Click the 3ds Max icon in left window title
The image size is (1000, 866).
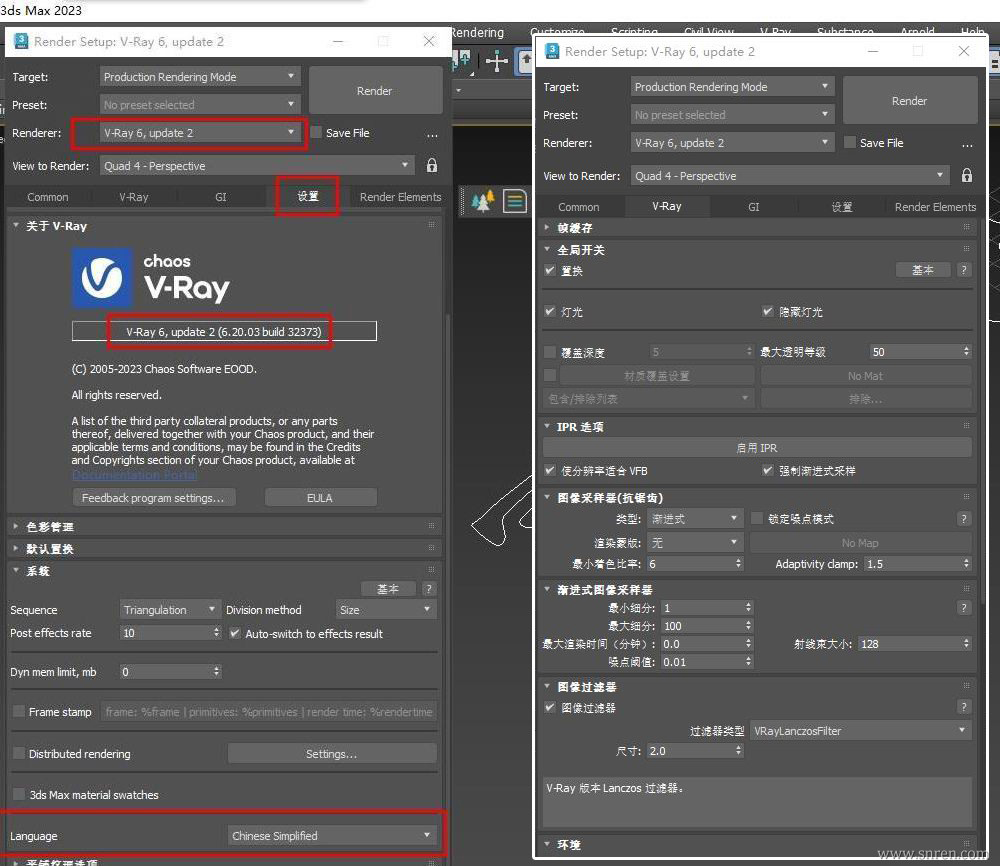(x=21, y=41)
